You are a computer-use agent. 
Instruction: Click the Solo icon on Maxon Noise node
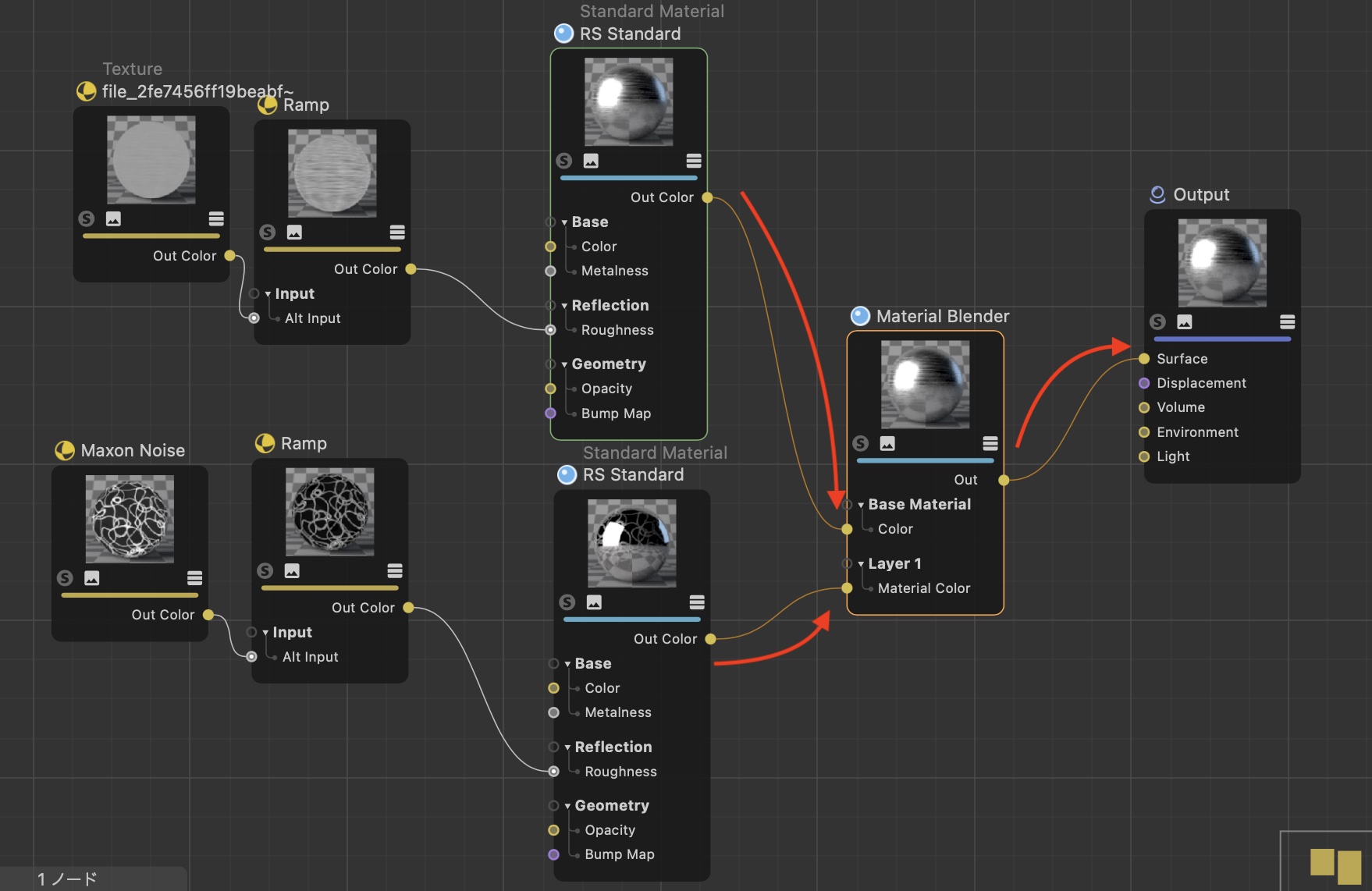coord(65,577)
